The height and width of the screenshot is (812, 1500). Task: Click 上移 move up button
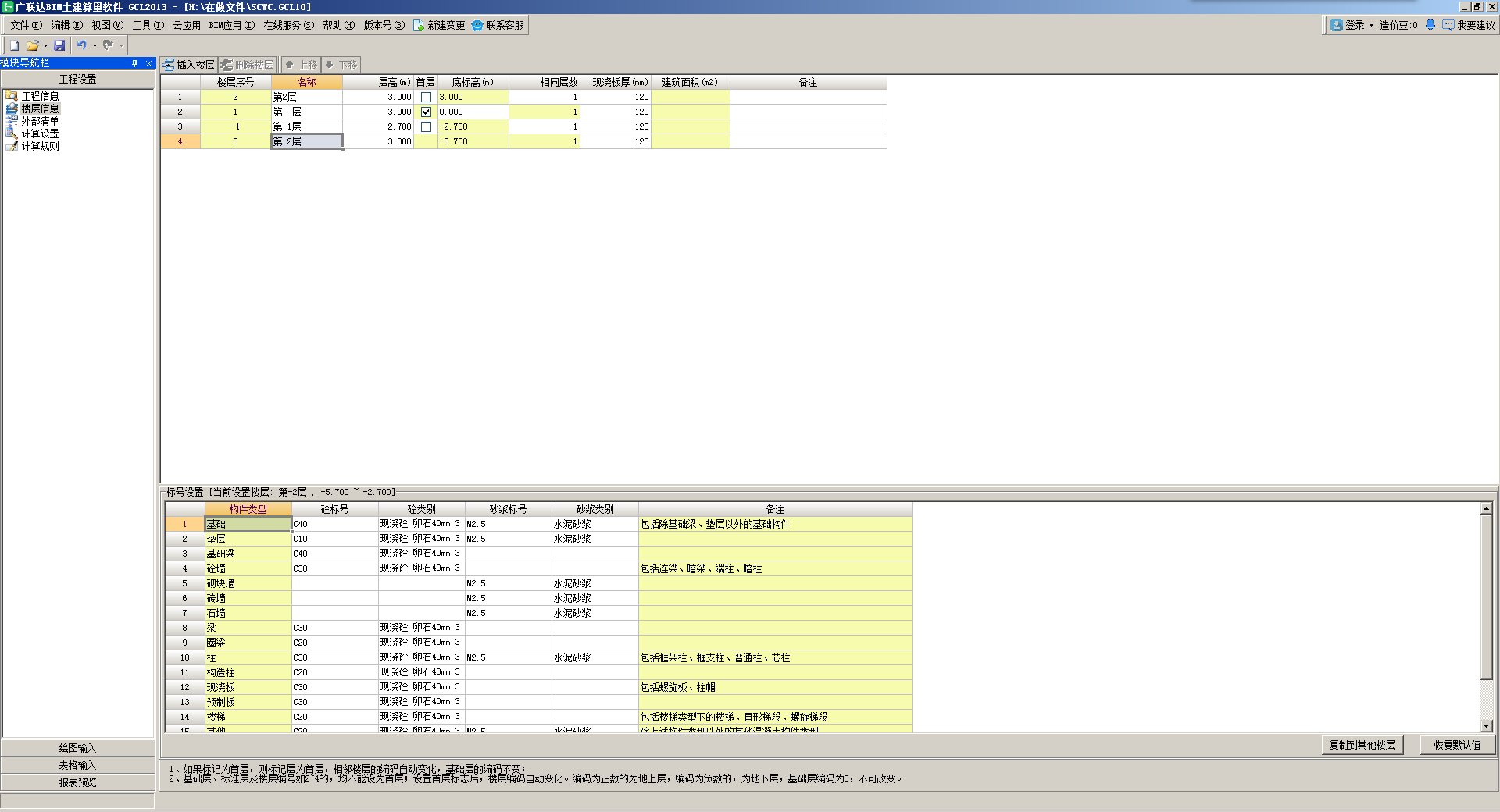(x=301, y=65)
